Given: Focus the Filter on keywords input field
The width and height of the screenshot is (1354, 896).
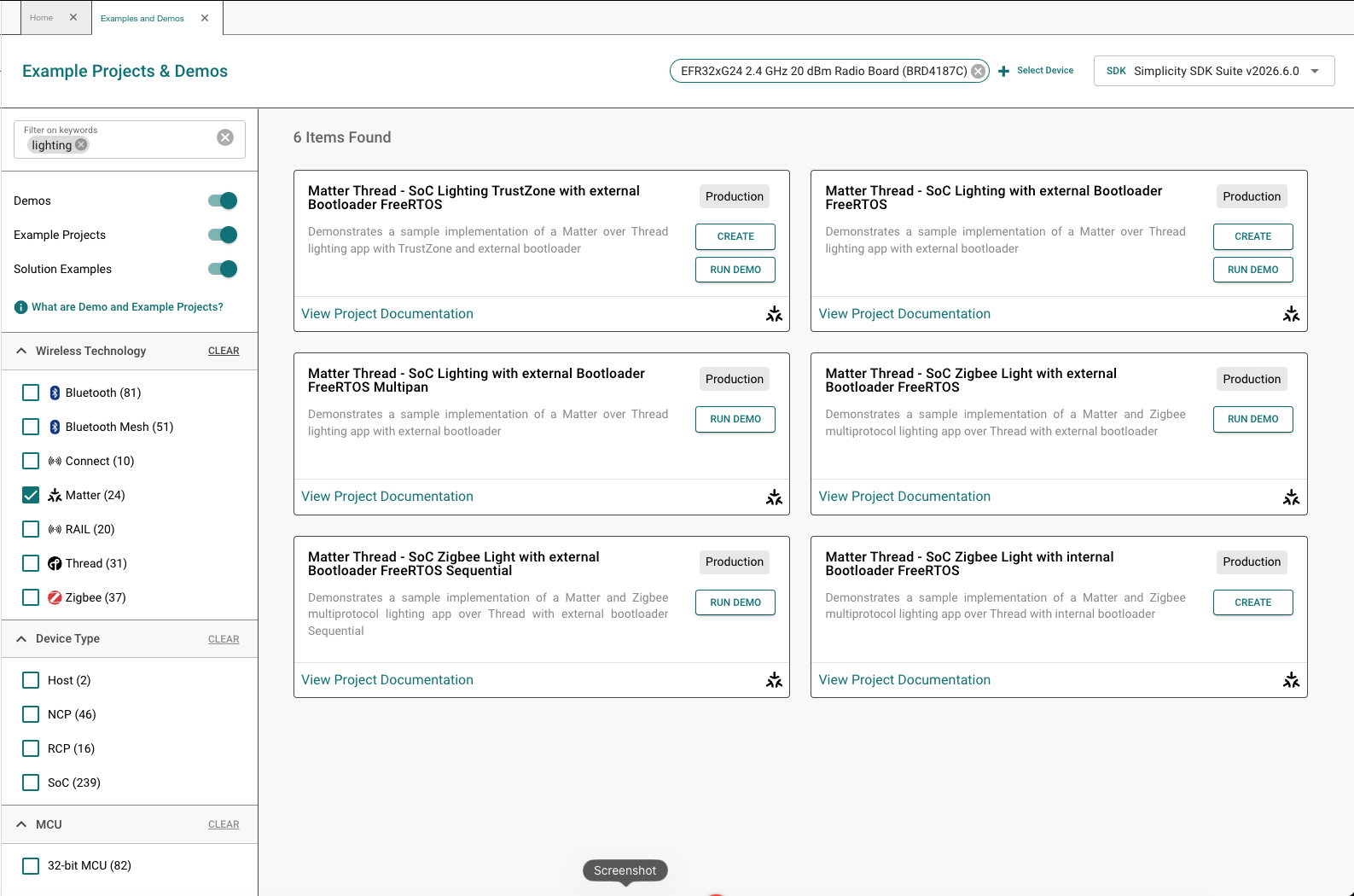Looking at the screenshot, I should pyautogui.click(x=130, y=139).
